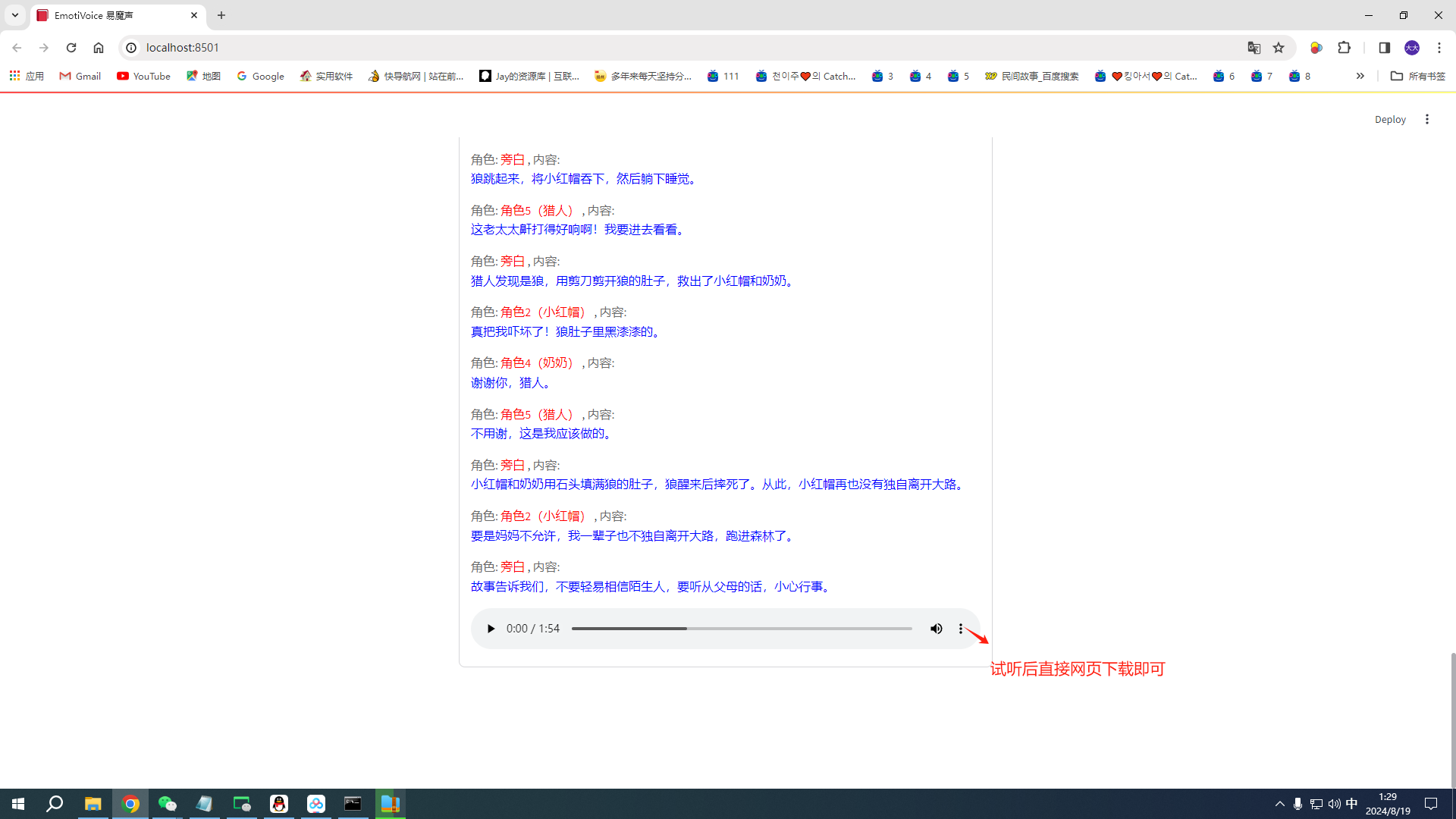Open the Extensions puzzle icon
Screen dimensions: 1456x819
(1345, 48)
